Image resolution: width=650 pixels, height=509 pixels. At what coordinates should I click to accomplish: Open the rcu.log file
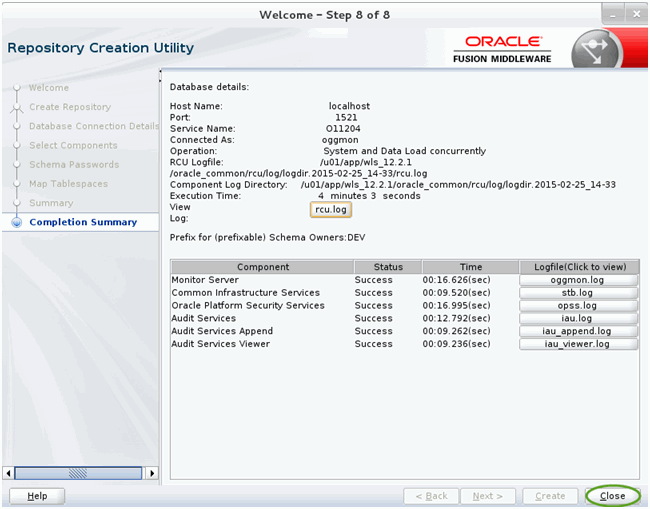(330, 210)
